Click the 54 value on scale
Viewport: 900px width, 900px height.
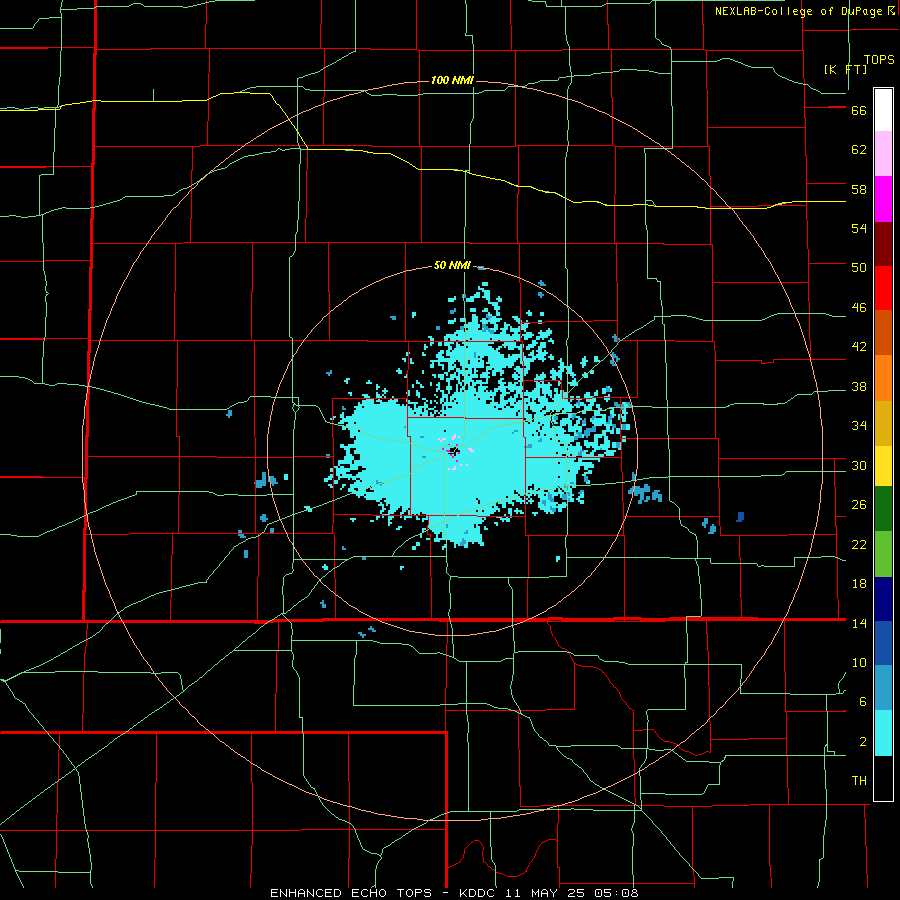pyautogui.click(x=859, y=228)
